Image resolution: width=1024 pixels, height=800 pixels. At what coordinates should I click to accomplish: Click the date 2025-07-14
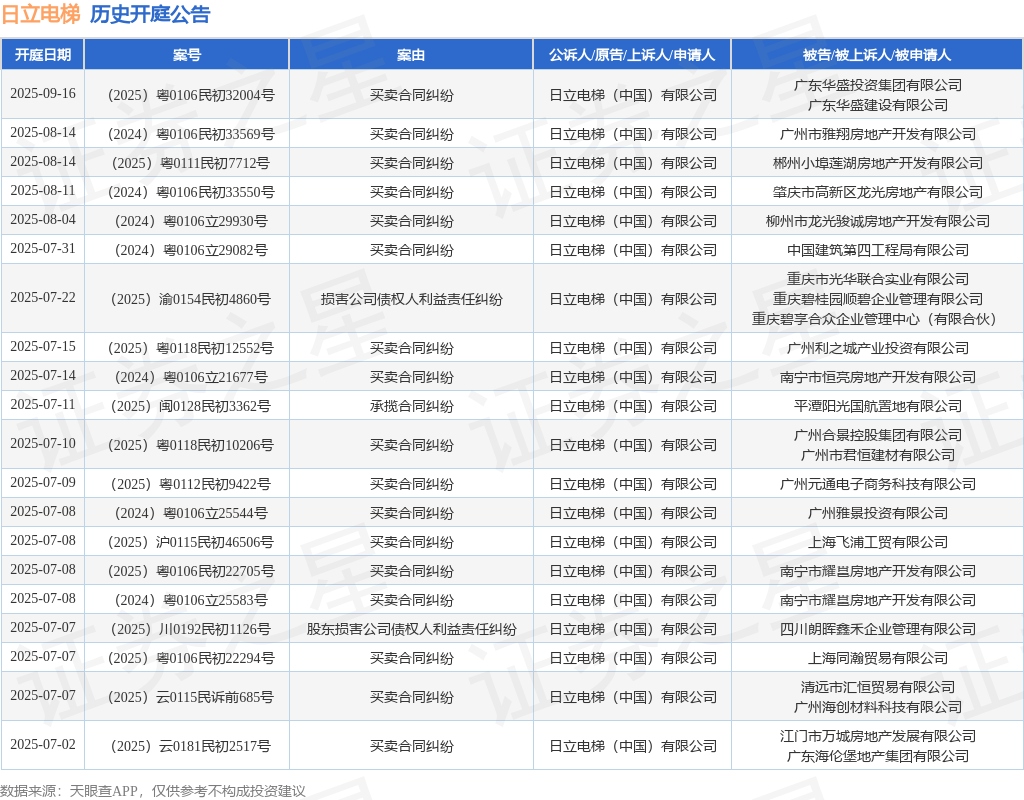(x=42, y=376)
